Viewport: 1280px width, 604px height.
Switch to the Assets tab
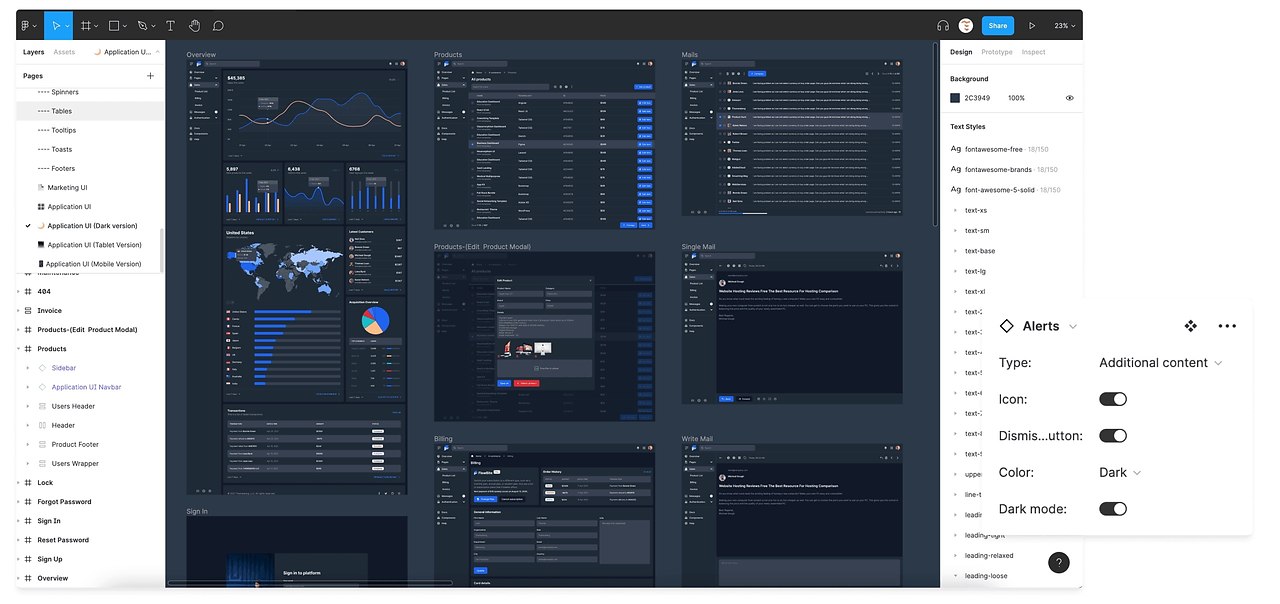point(64,52)
